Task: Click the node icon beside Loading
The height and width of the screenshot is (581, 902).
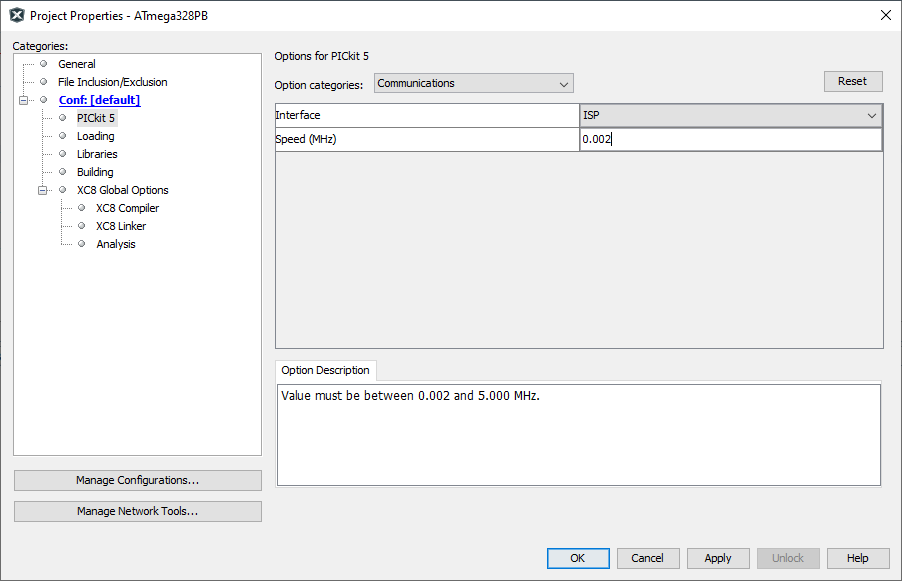Action: click(x=62, y=135)
